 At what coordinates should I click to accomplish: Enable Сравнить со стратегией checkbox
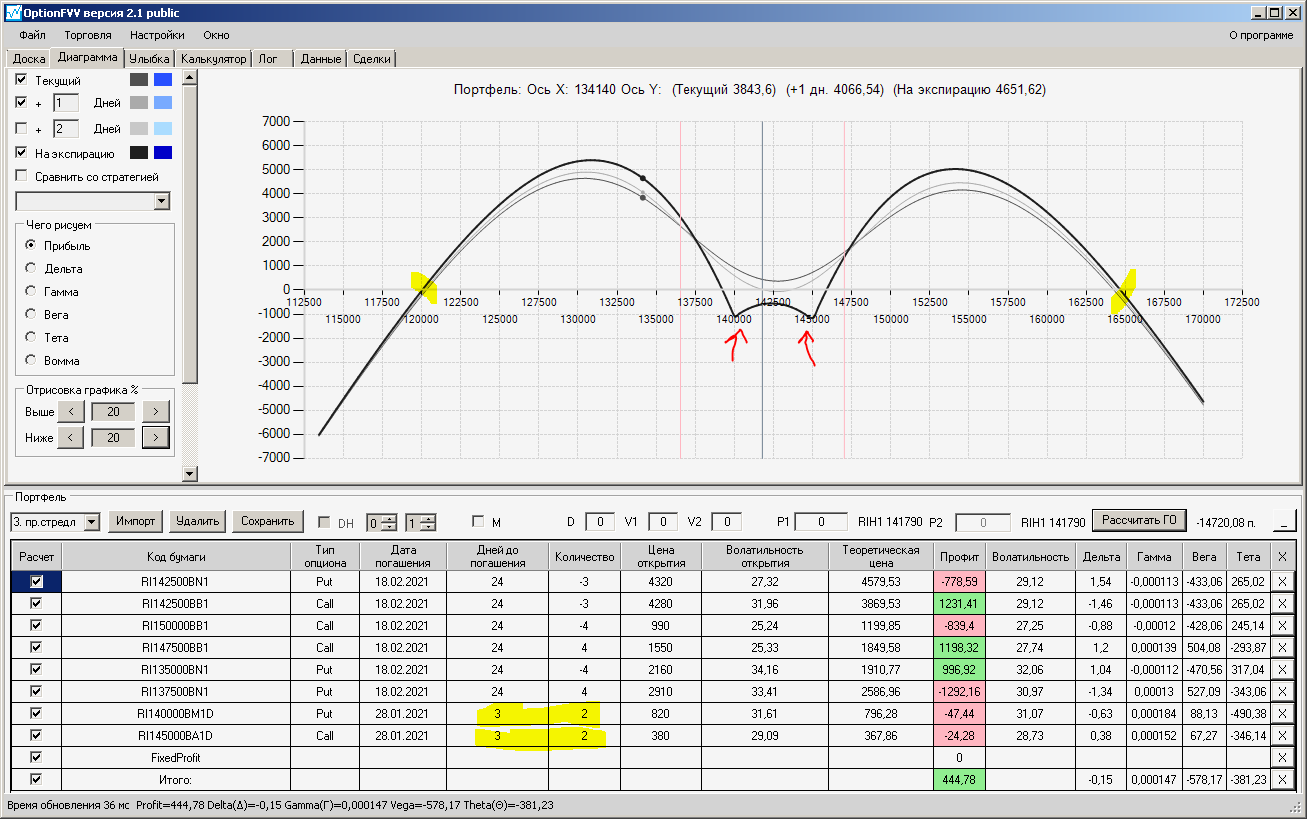[21, 177]
